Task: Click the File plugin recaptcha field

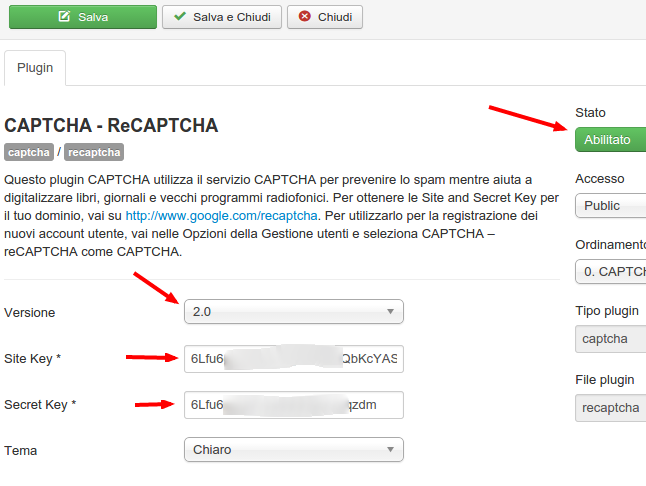Action: pos(611,408)
